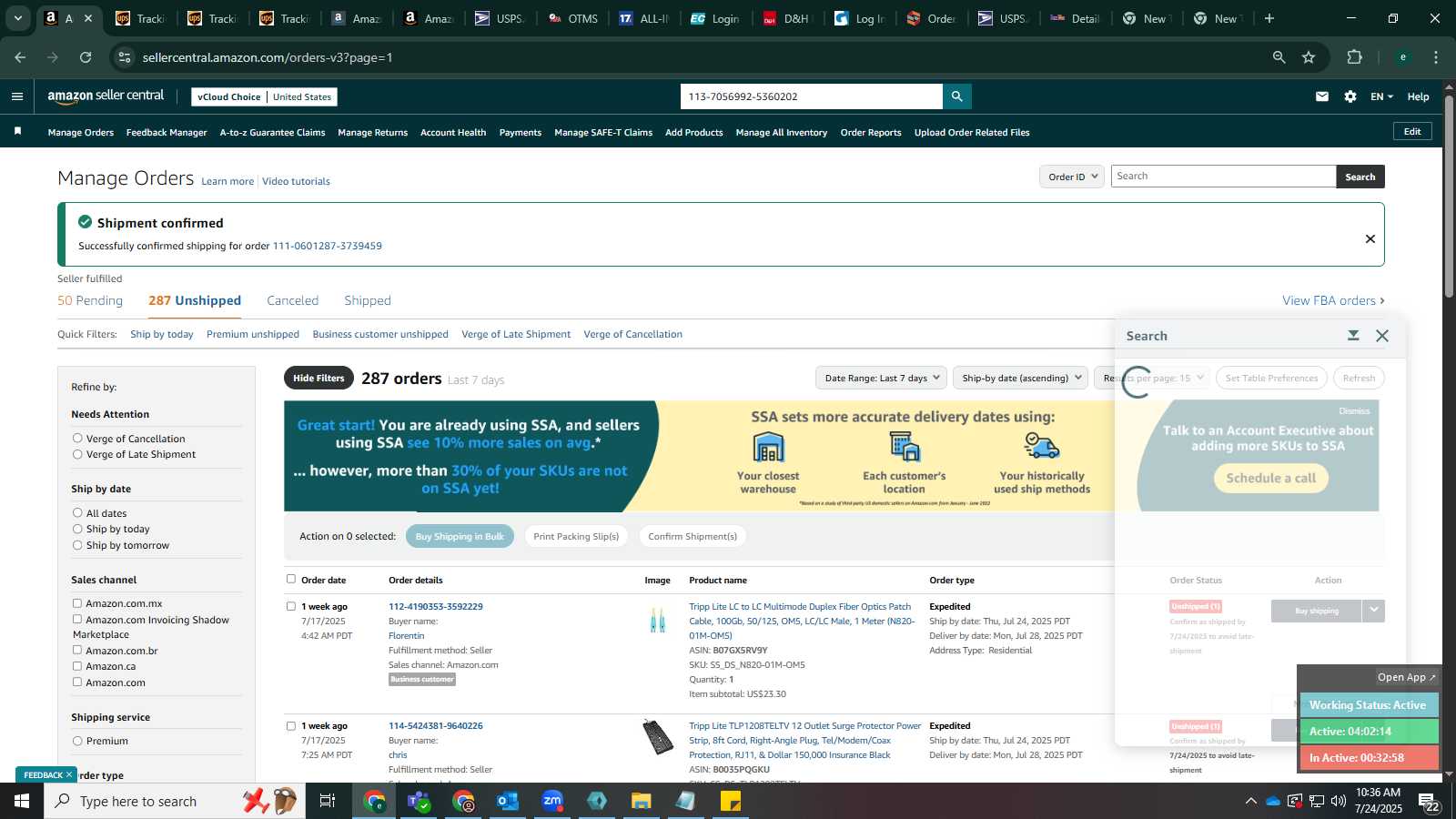1456x819 pixels.
Task: Click Confirm Shipment(s) button
Action: click(x=693, y=536)
